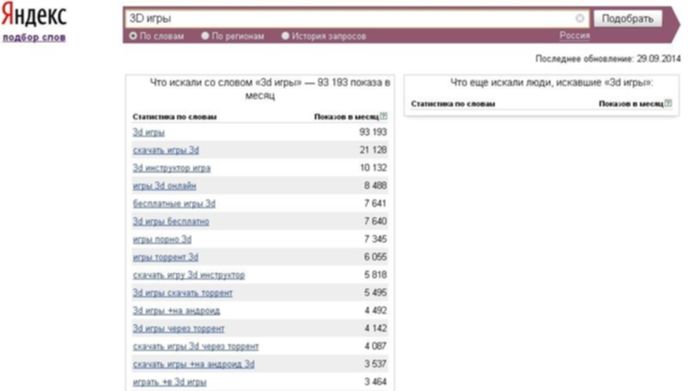The height and width of the screenshot is (391, 688).
Task: Open the 3d игры +на андроид link
Action: [x=176, y=311]
